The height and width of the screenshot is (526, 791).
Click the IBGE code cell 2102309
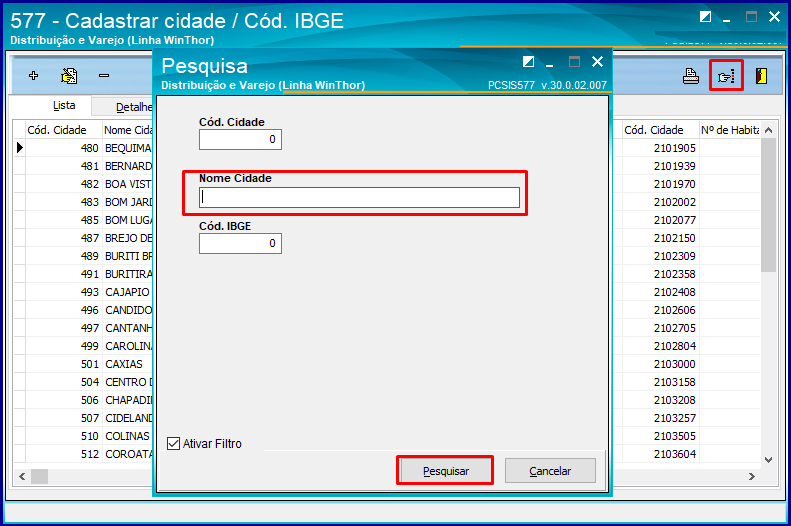(x=660, y=256)
